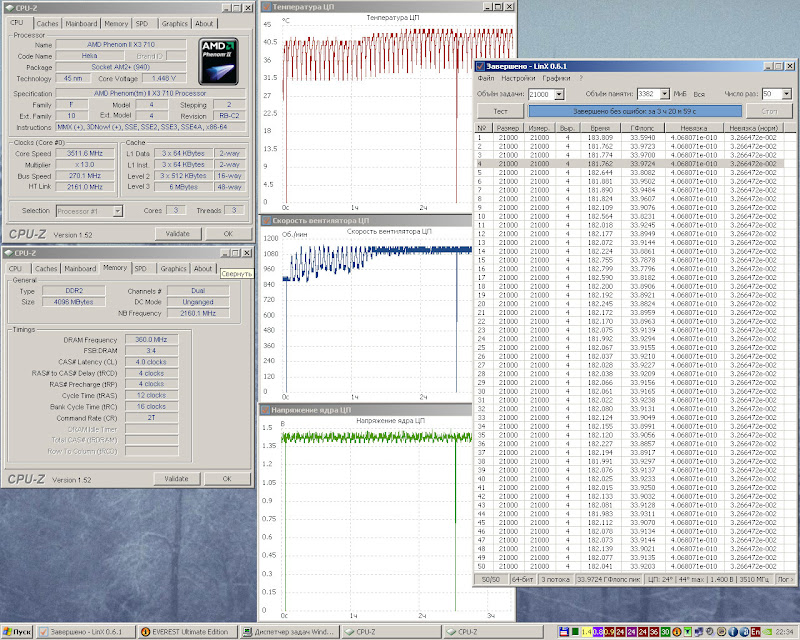
Task: Switch to Mainboard tab in top CPU-Z
Action: coord(81,23)
